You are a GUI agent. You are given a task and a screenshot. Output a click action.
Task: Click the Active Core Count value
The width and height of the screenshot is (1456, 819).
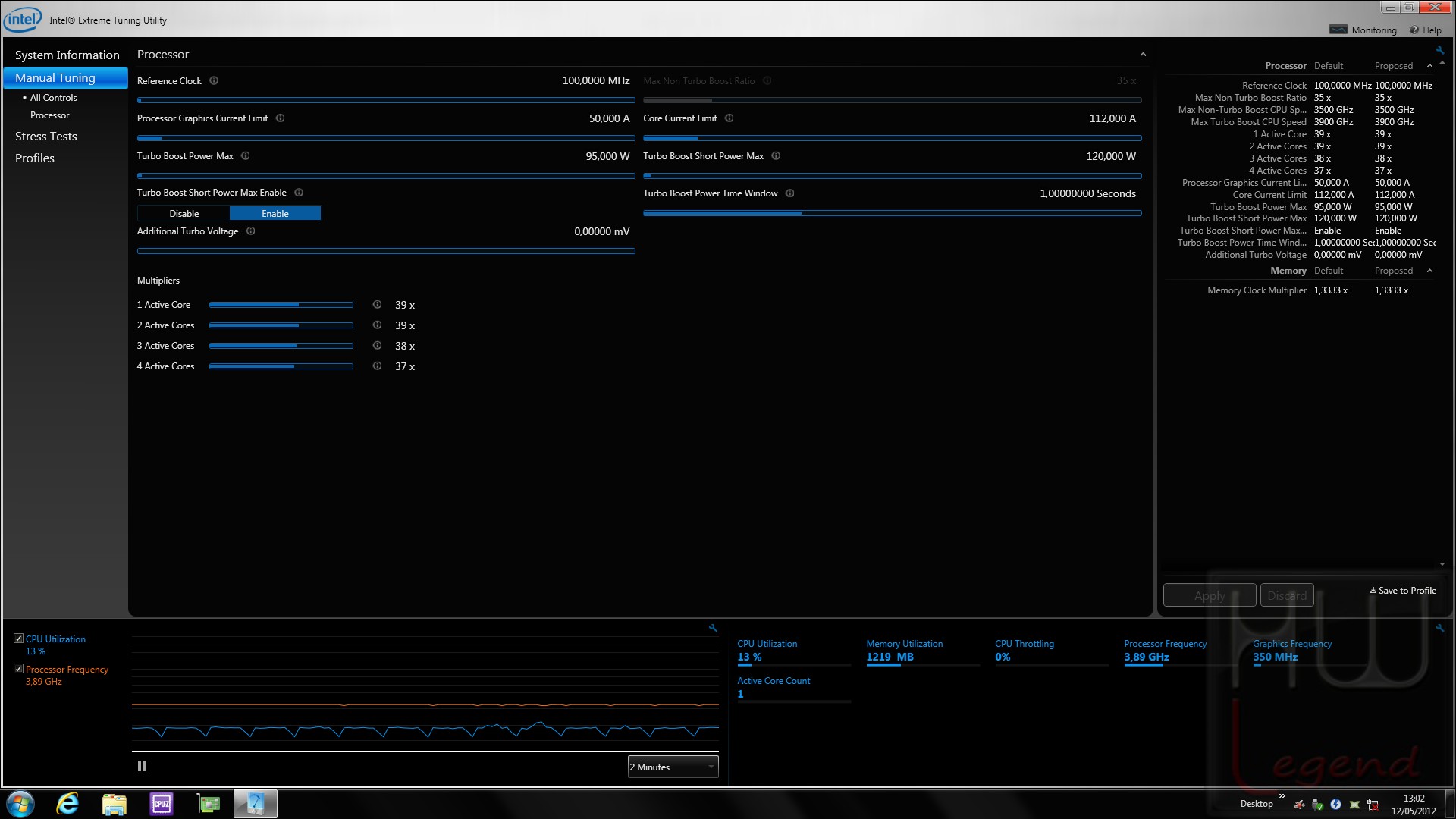741,694
